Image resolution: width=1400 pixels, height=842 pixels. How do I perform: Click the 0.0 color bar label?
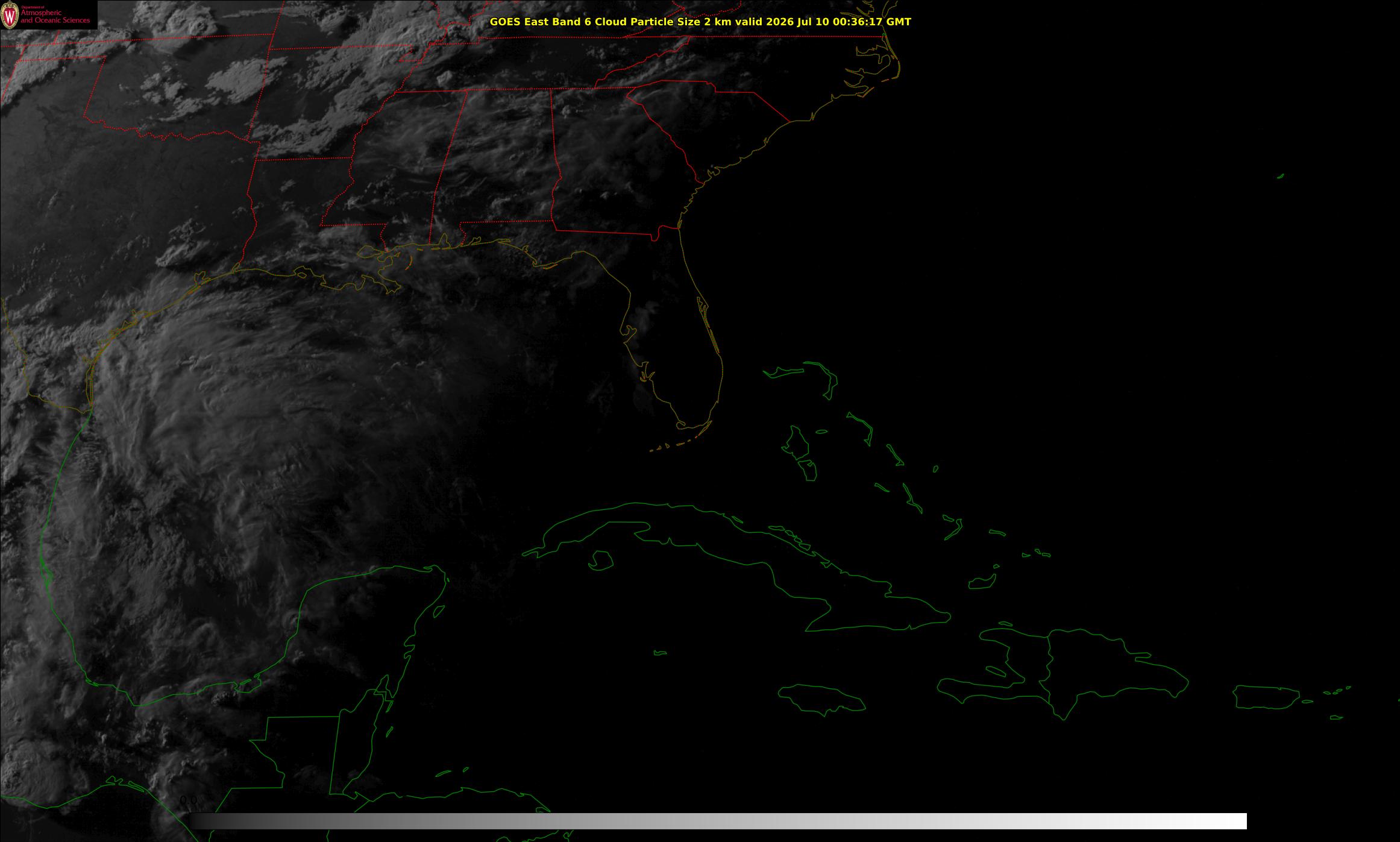pos(189,800)
